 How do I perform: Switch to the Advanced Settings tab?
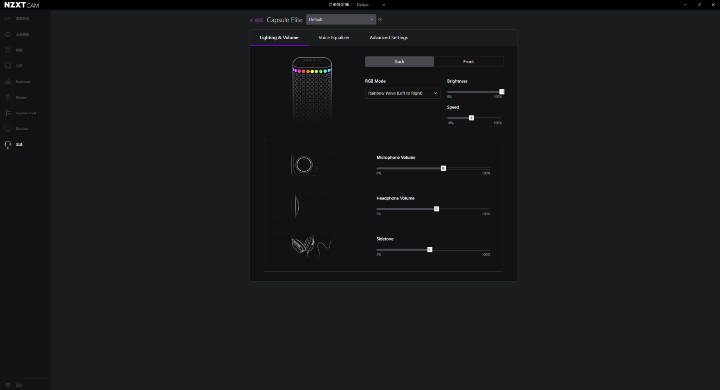click(388, 38)
